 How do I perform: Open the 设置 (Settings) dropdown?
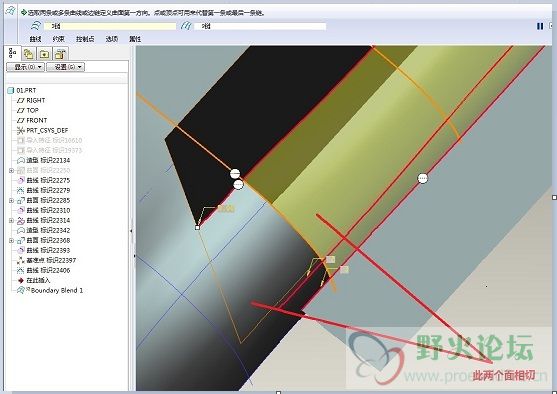pos(66,67)
